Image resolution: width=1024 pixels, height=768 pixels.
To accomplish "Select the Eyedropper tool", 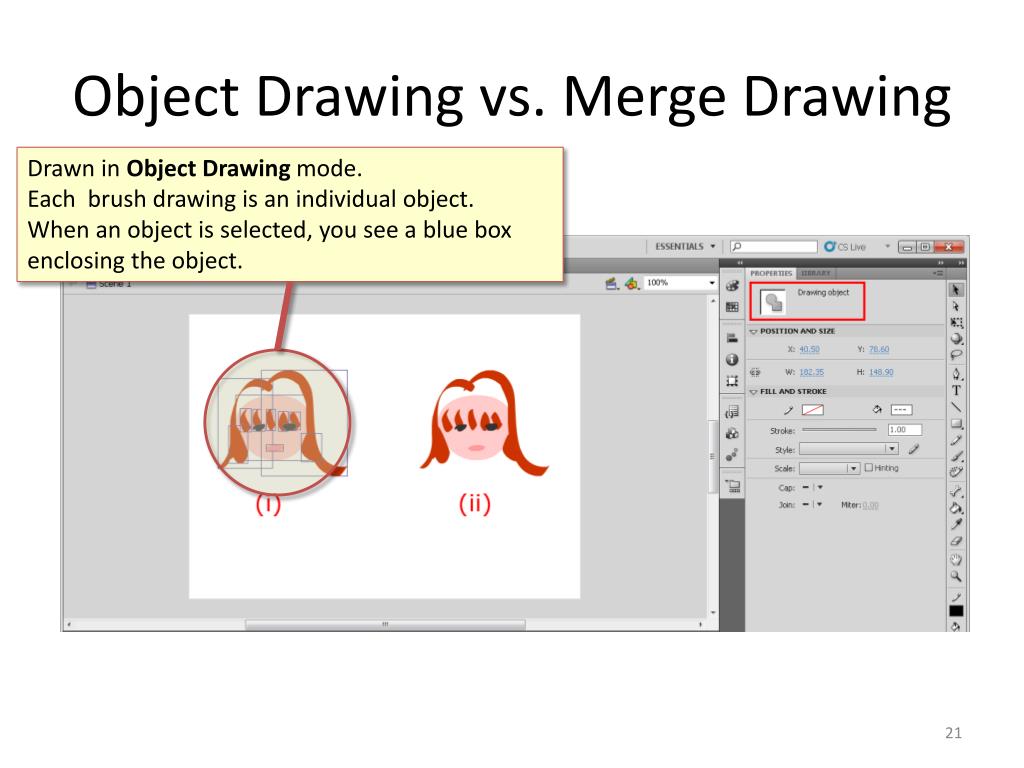I will coord(956,524).
